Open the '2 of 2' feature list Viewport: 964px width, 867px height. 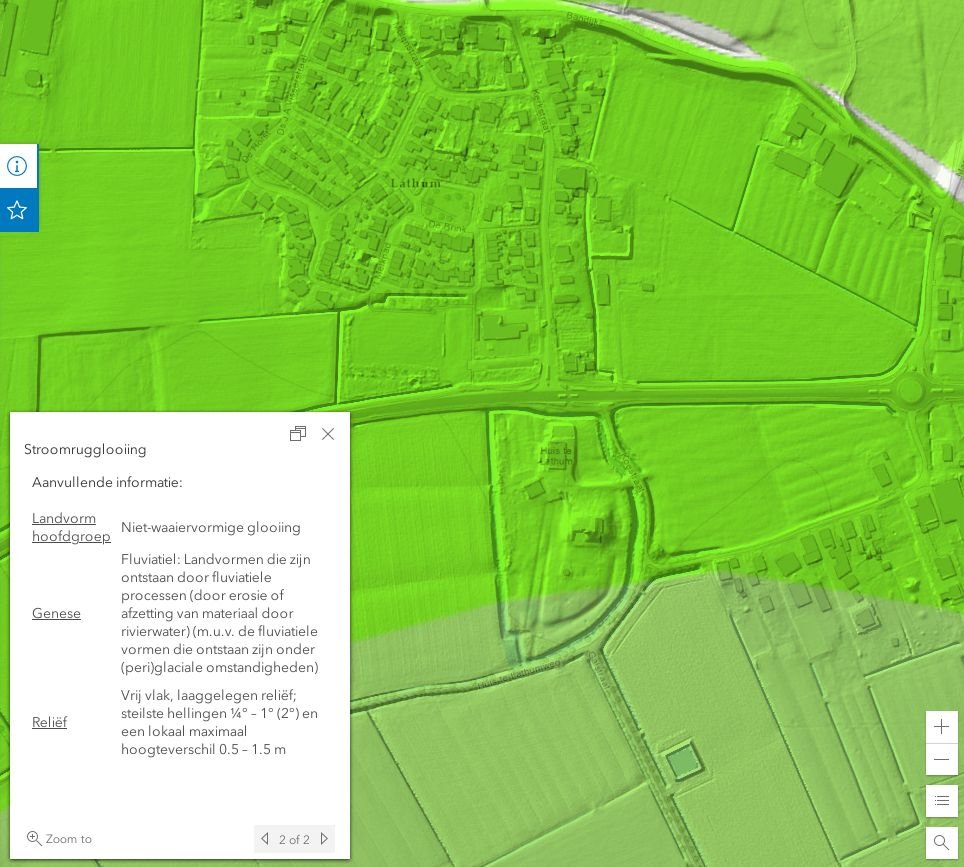294,839
